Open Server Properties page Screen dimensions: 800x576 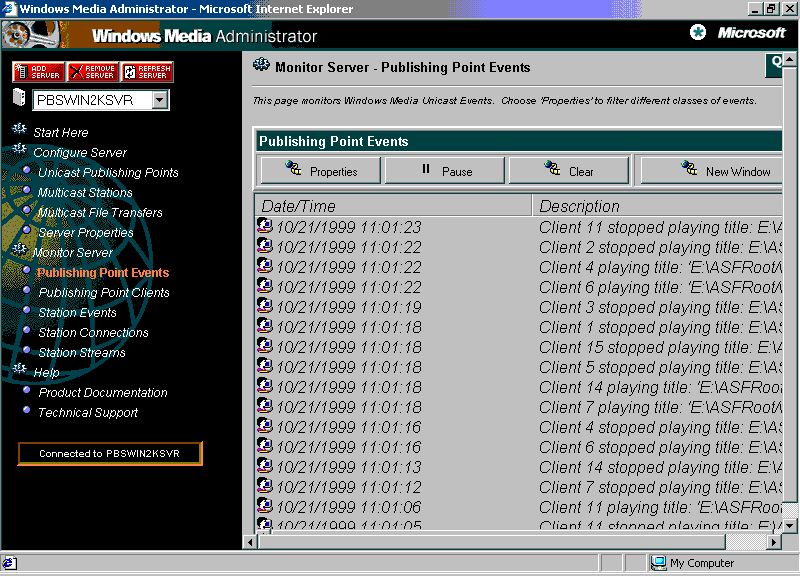[x=86, y=233]
